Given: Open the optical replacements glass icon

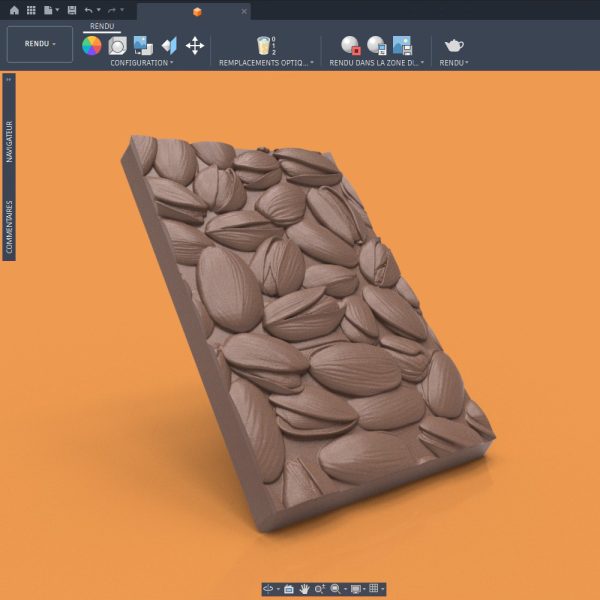Looking at the screenshot, I should coord(266,46).
